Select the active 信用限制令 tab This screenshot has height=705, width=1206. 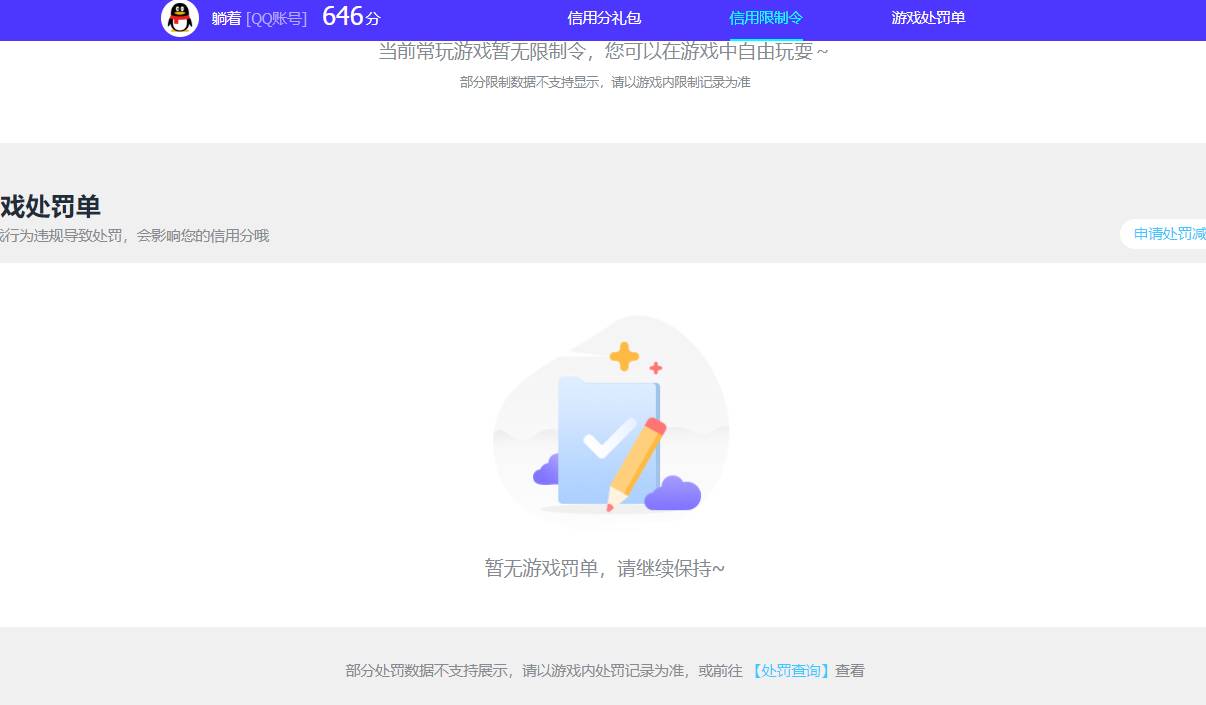click(x=765, y=17)
